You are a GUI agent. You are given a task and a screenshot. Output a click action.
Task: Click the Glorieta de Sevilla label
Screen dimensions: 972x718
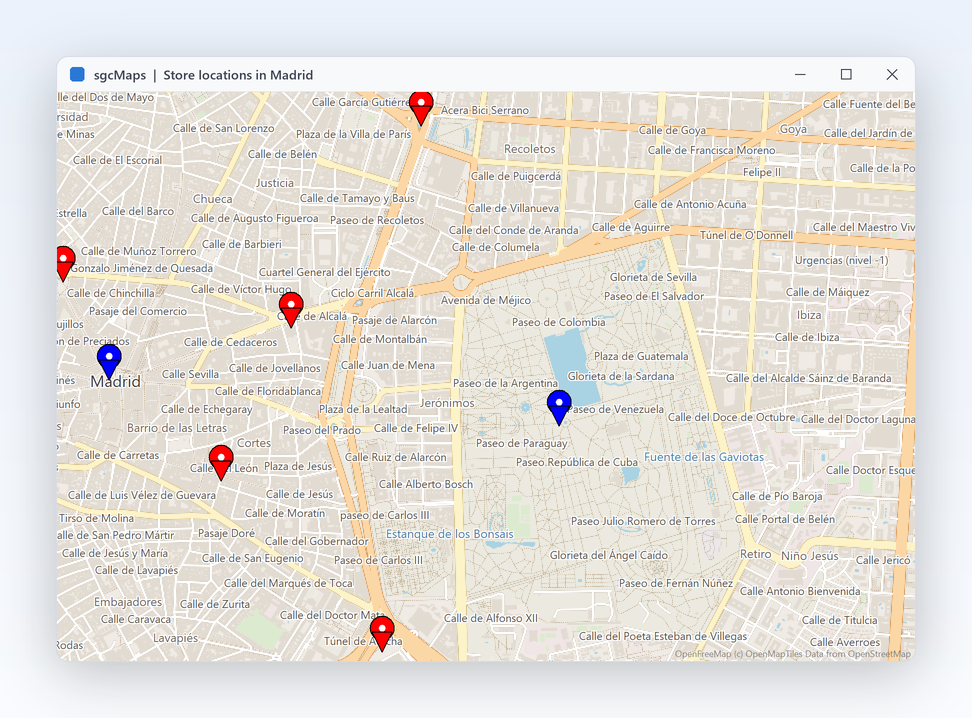653,277
